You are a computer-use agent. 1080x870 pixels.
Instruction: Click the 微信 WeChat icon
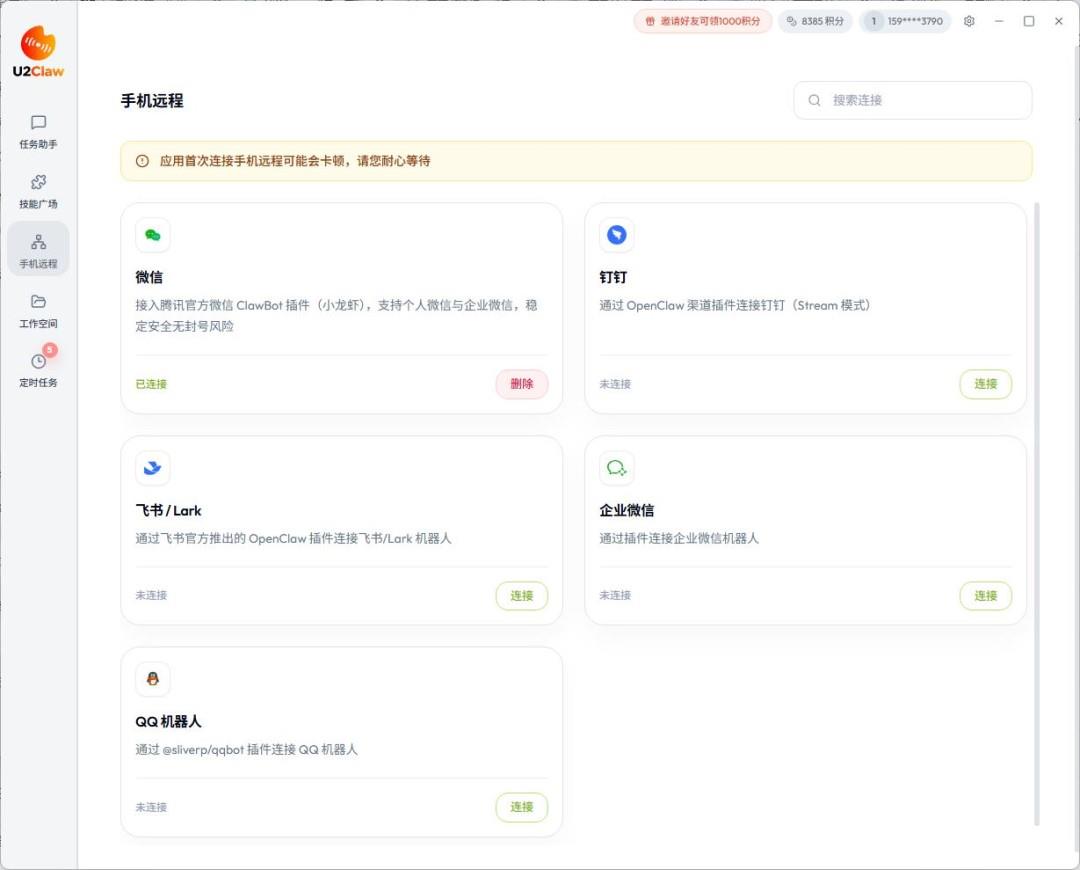pos(153,235)
